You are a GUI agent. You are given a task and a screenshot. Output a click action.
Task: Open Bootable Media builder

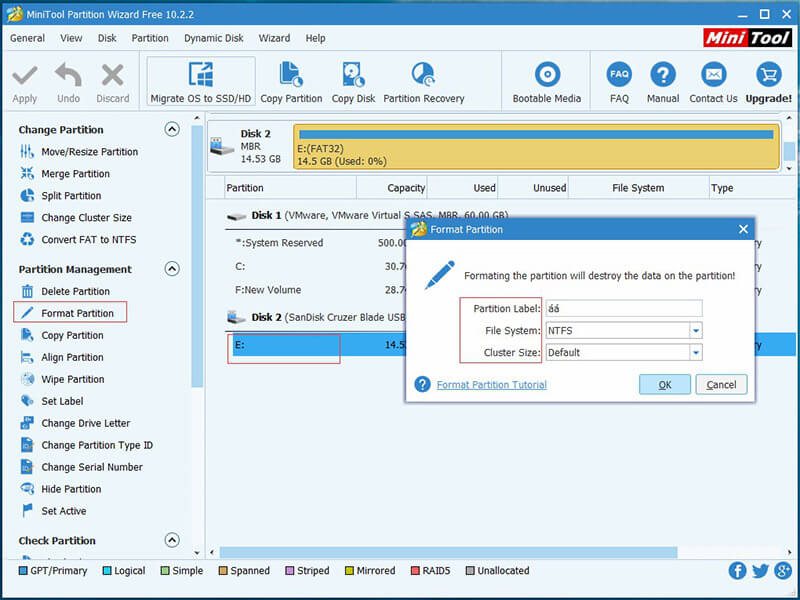(547, 74)
